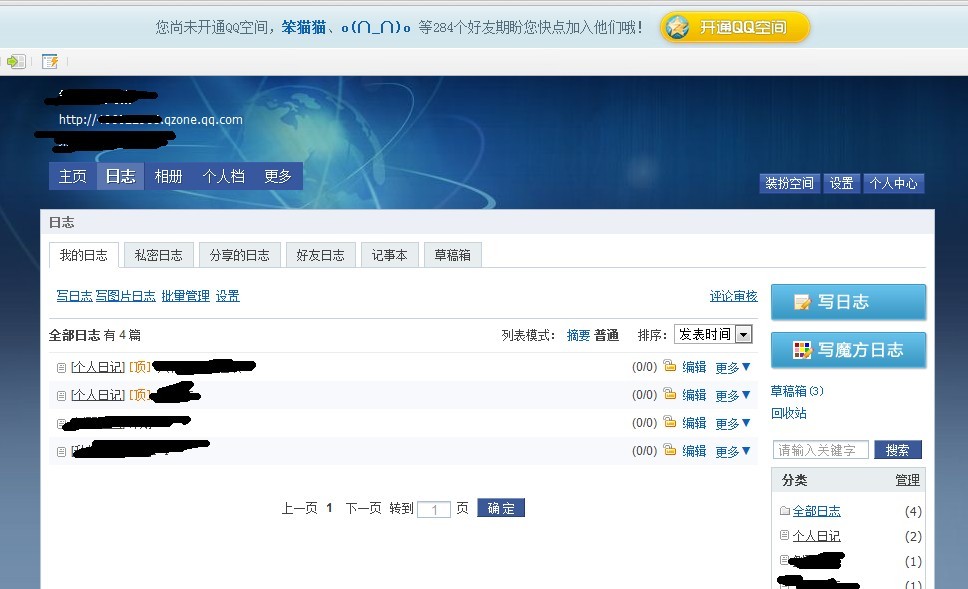The image size is (968, 589).
Task: Click 编辑 in fourth journal row
Action: 694,451
